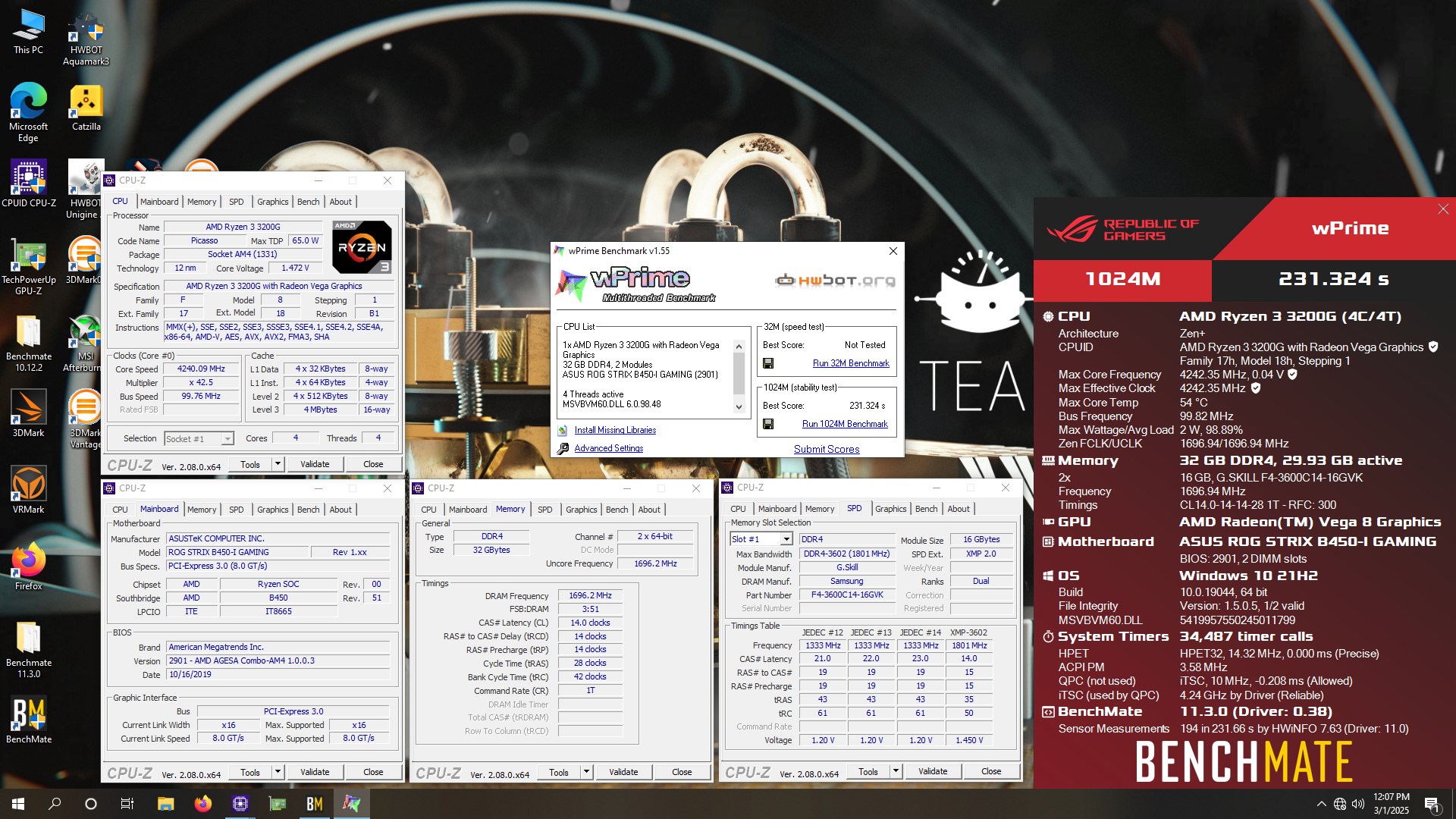This screenshot has height=819, width=1456.
Task: Launch Microsoft Edge desktop shortcut
Action: (28, 112)
